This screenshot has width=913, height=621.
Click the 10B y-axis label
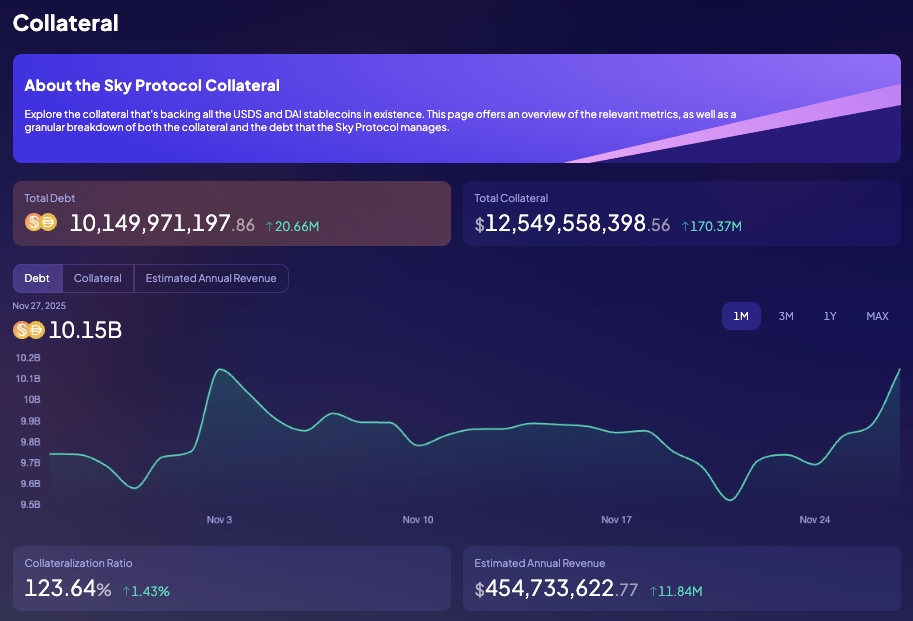tap(32, 399)
